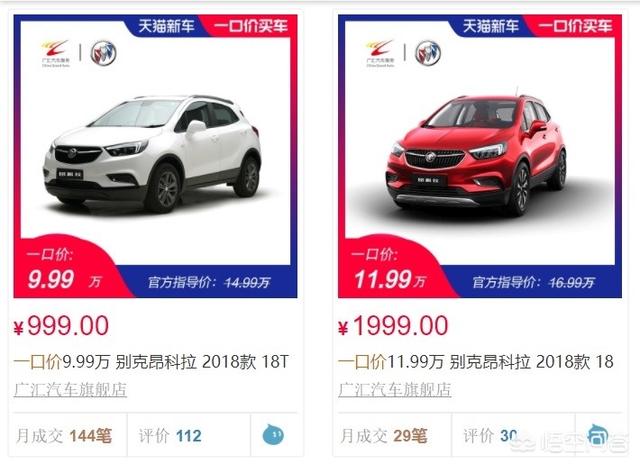Click the 月成交 144笔 sales count

pyautogui.click(x=64, y=436)
